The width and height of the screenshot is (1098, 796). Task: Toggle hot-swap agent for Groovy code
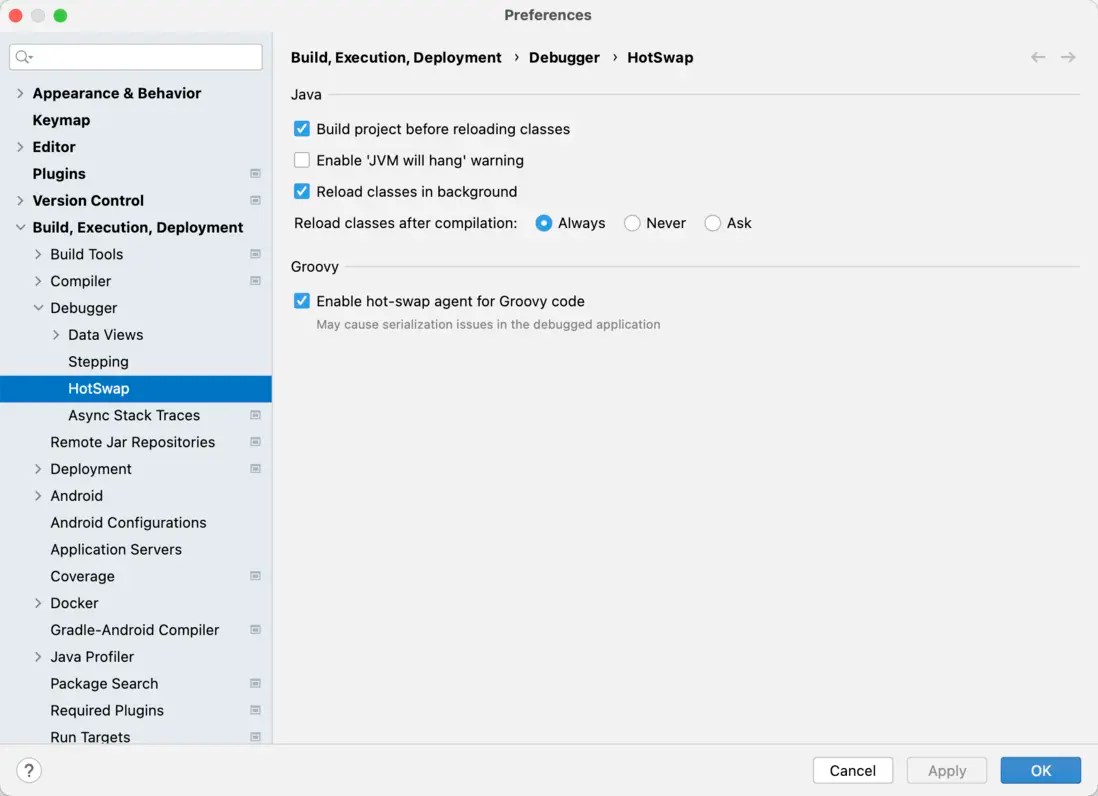302,301
